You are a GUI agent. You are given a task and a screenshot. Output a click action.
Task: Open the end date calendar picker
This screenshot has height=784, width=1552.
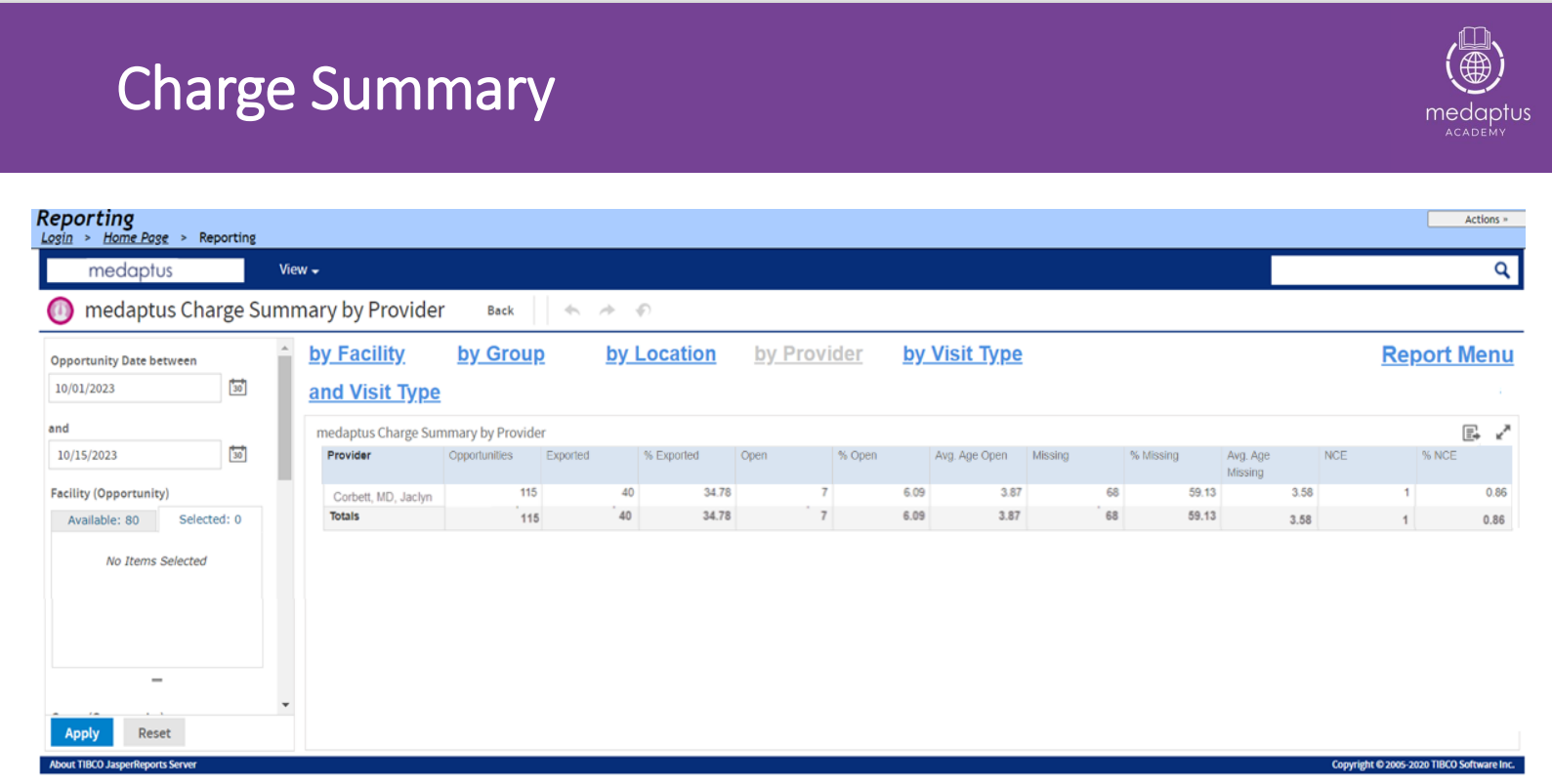click(237, 454)
